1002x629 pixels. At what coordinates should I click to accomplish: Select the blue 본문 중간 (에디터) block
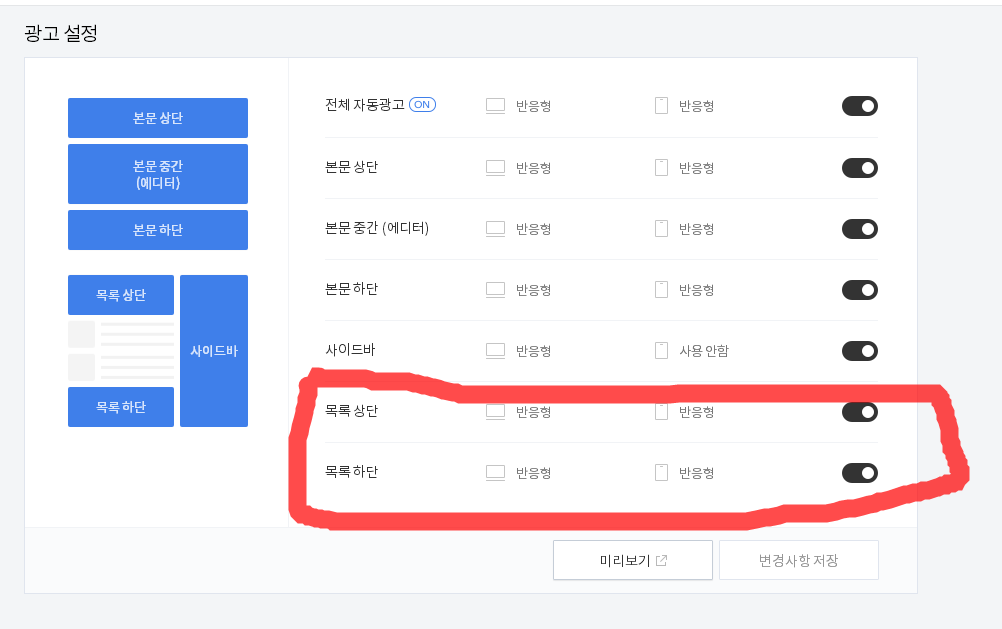(x=158, y=174)
